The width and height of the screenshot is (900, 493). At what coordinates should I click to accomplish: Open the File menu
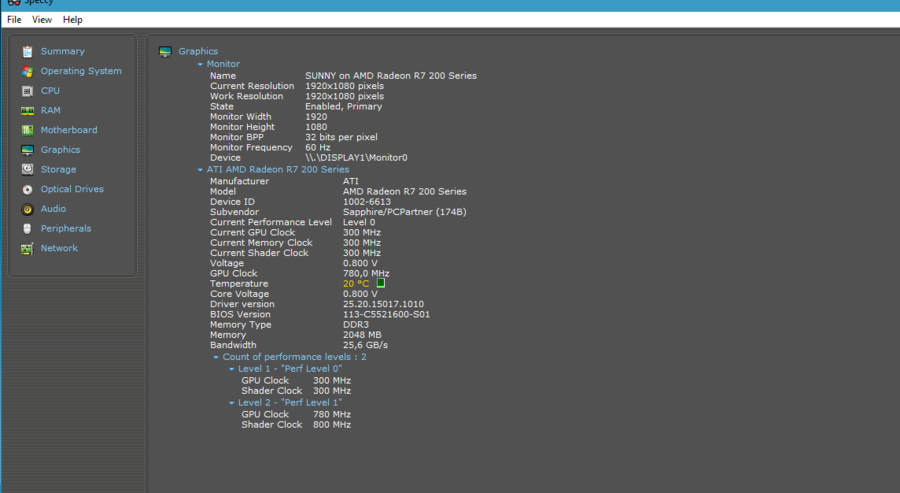(x=14, y=20)
